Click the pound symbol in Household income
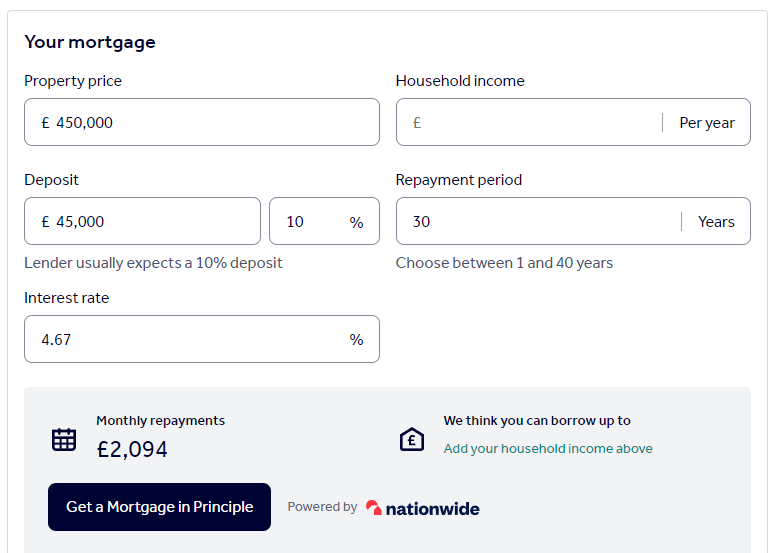Screen dimensions: 768x553 417,123
